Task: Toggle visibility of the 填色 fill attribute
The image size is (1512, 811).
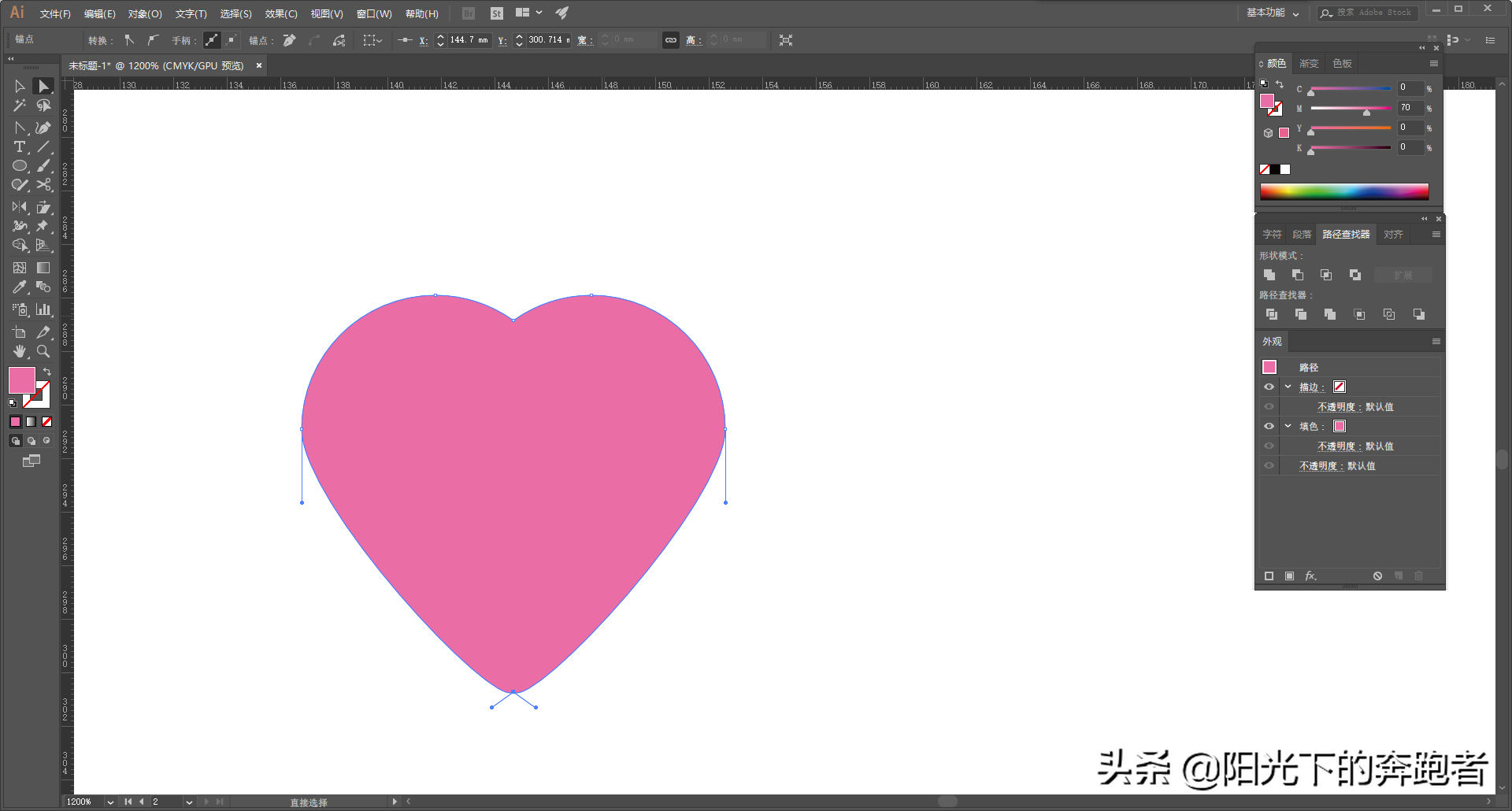Action: pyautogui.click(x=1269, y=426)
